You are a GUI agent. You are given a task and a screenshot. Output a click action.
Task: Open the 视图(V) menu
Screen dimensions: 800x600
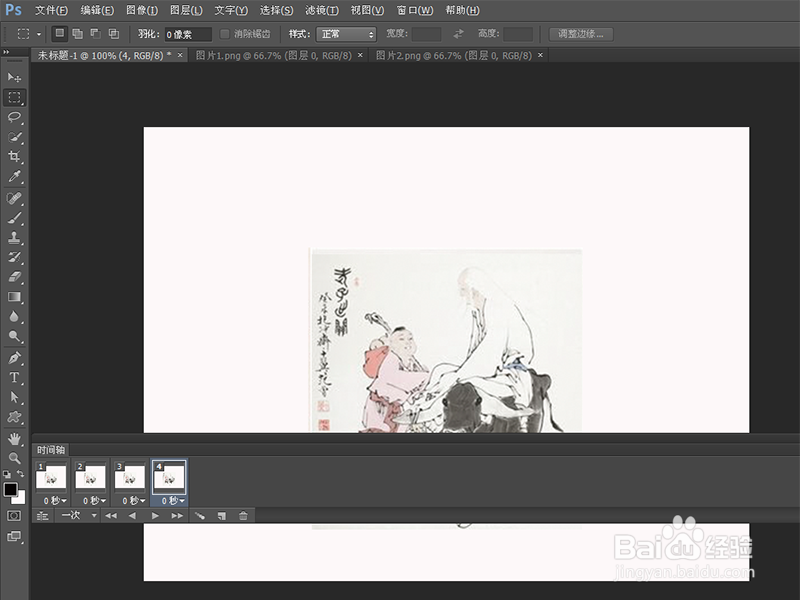coord(367,10)
